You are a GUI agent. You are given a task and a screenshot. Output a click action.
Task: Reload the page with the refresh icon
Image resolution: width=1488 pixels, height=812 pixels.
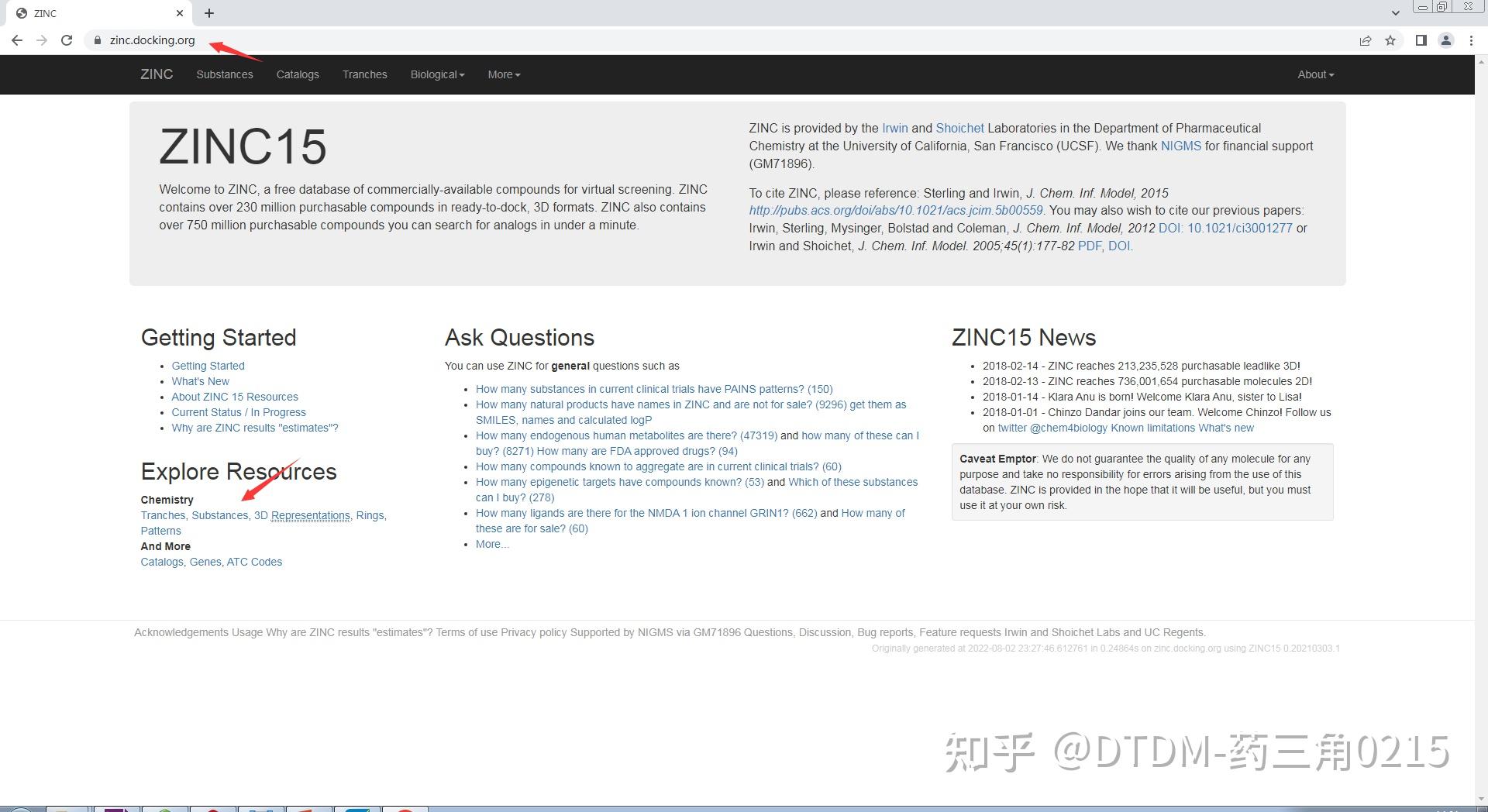[67, 40]
